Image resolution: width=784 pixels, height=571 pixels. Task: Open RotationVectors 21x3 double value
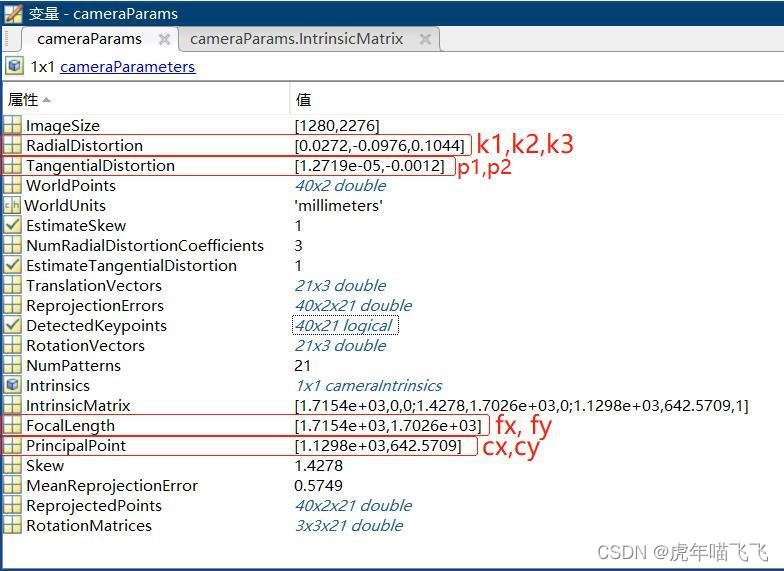(340, 346)
